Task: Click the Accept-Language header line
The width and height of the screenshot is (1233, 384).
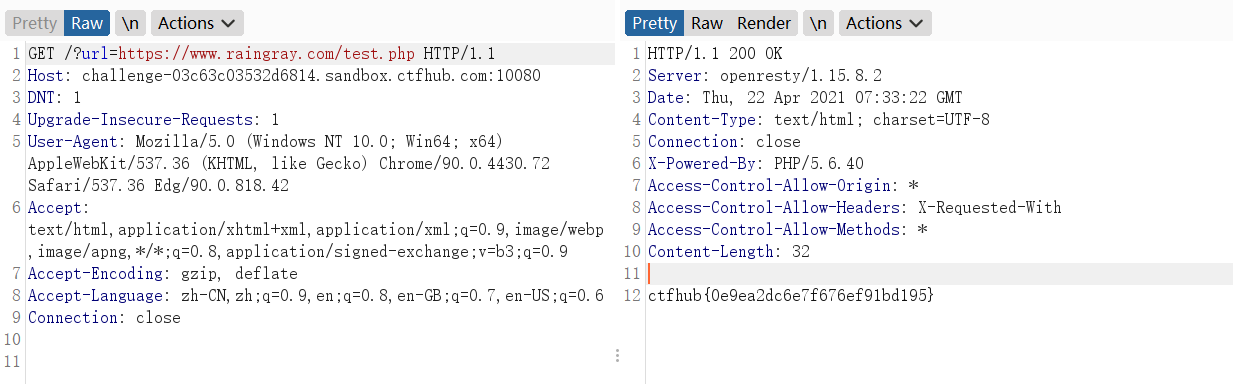Action: (316, 296)
